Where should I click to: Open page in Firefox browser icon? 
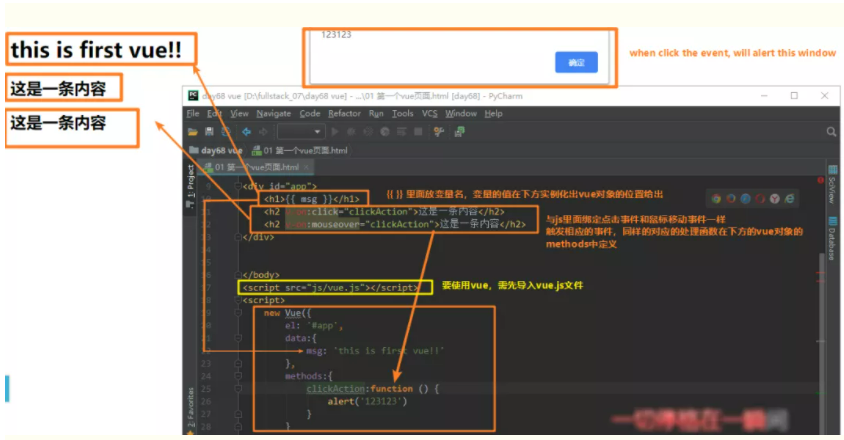[x=730, y=199]
